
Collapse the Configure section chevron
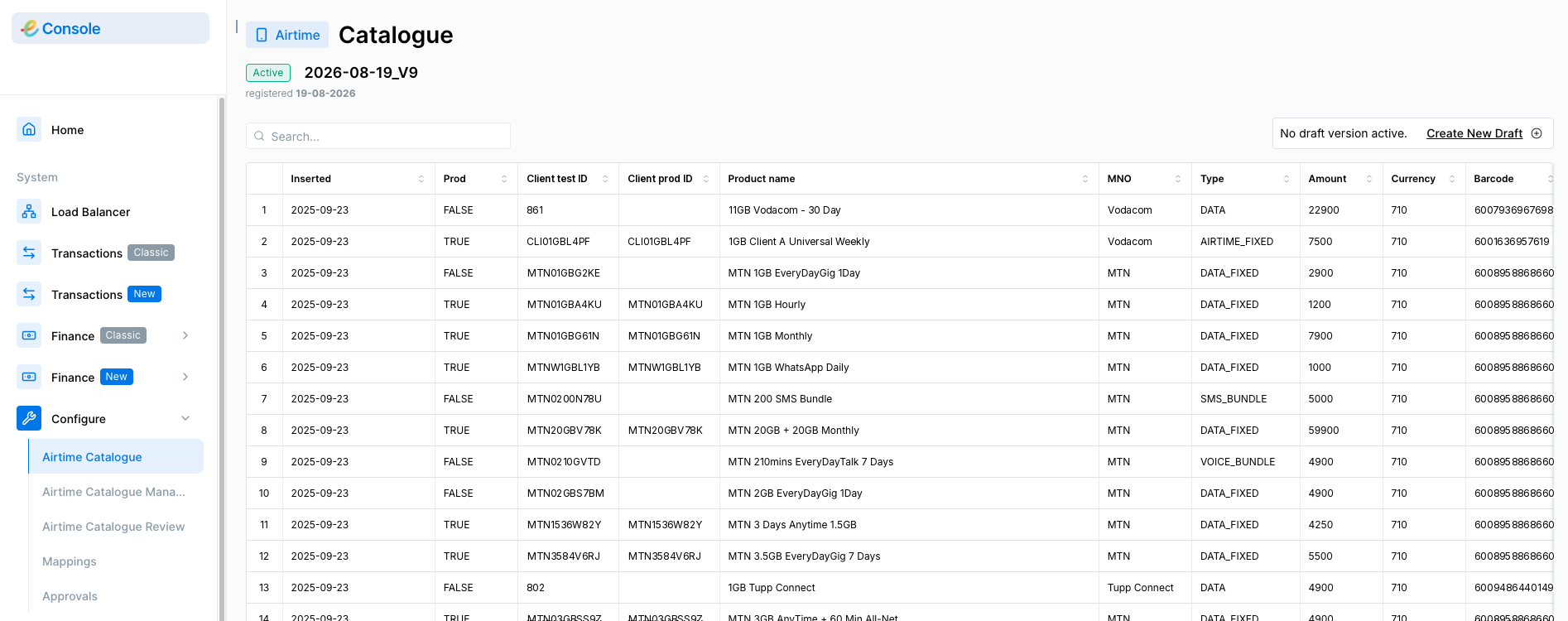(185, 418)
